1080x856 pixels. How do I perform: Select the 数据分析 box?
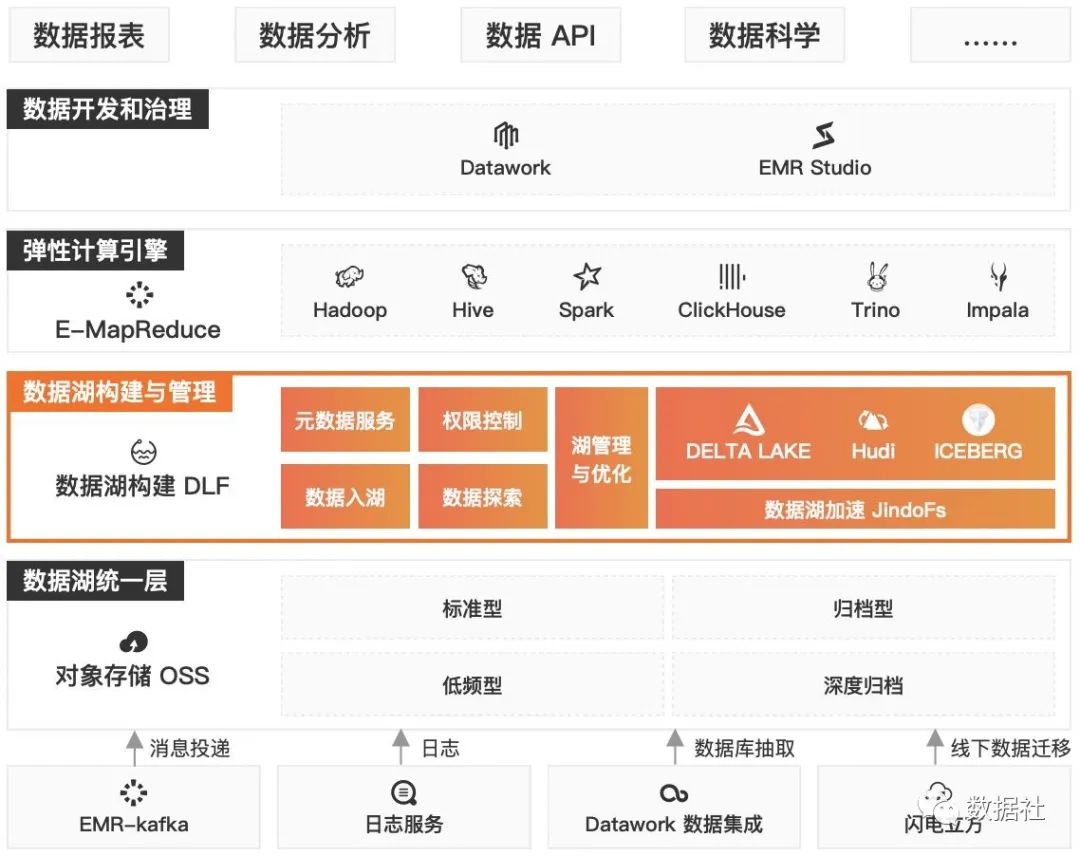point(315,35)
